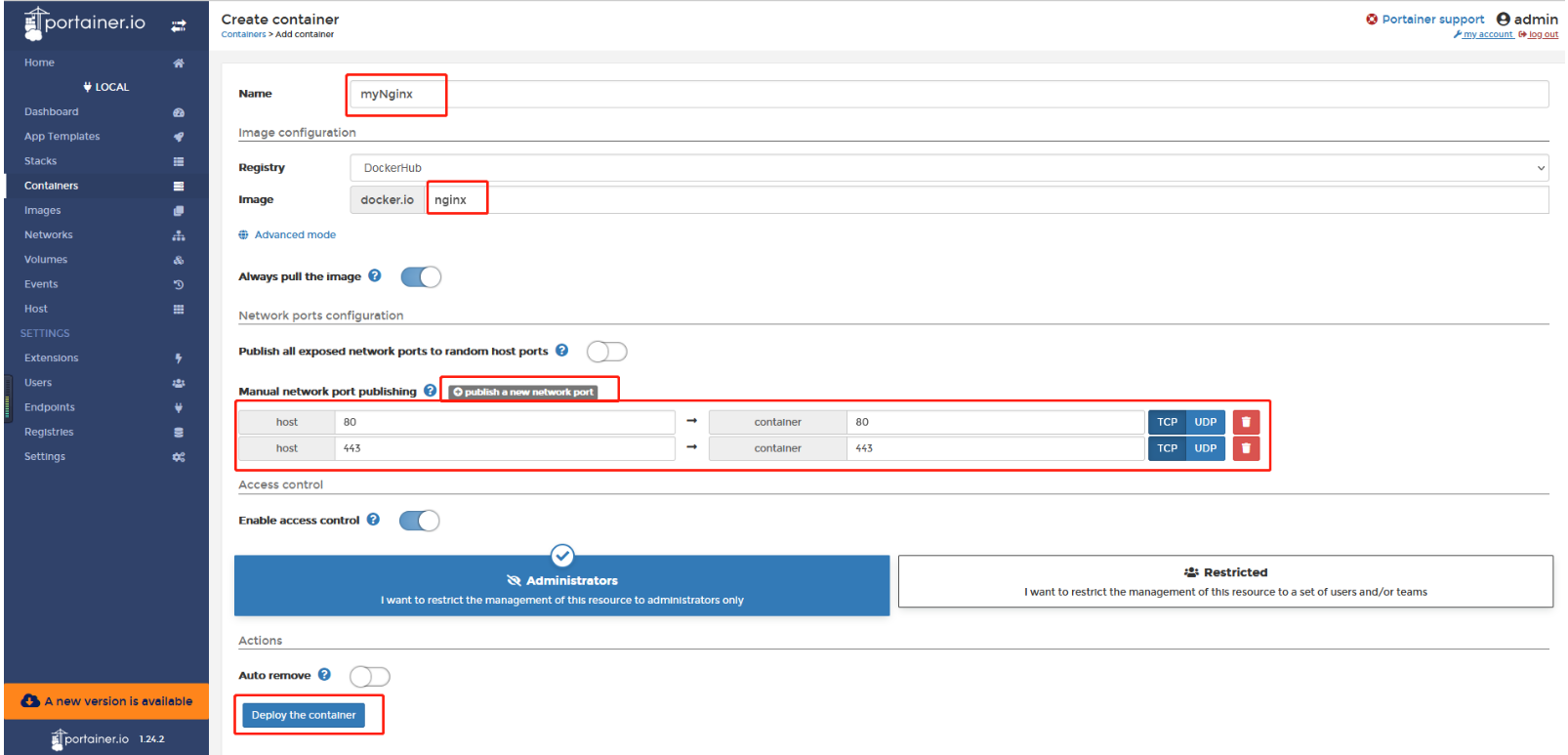Click the Host grid icon
1568x755 pixels.
tap(179, 309)
